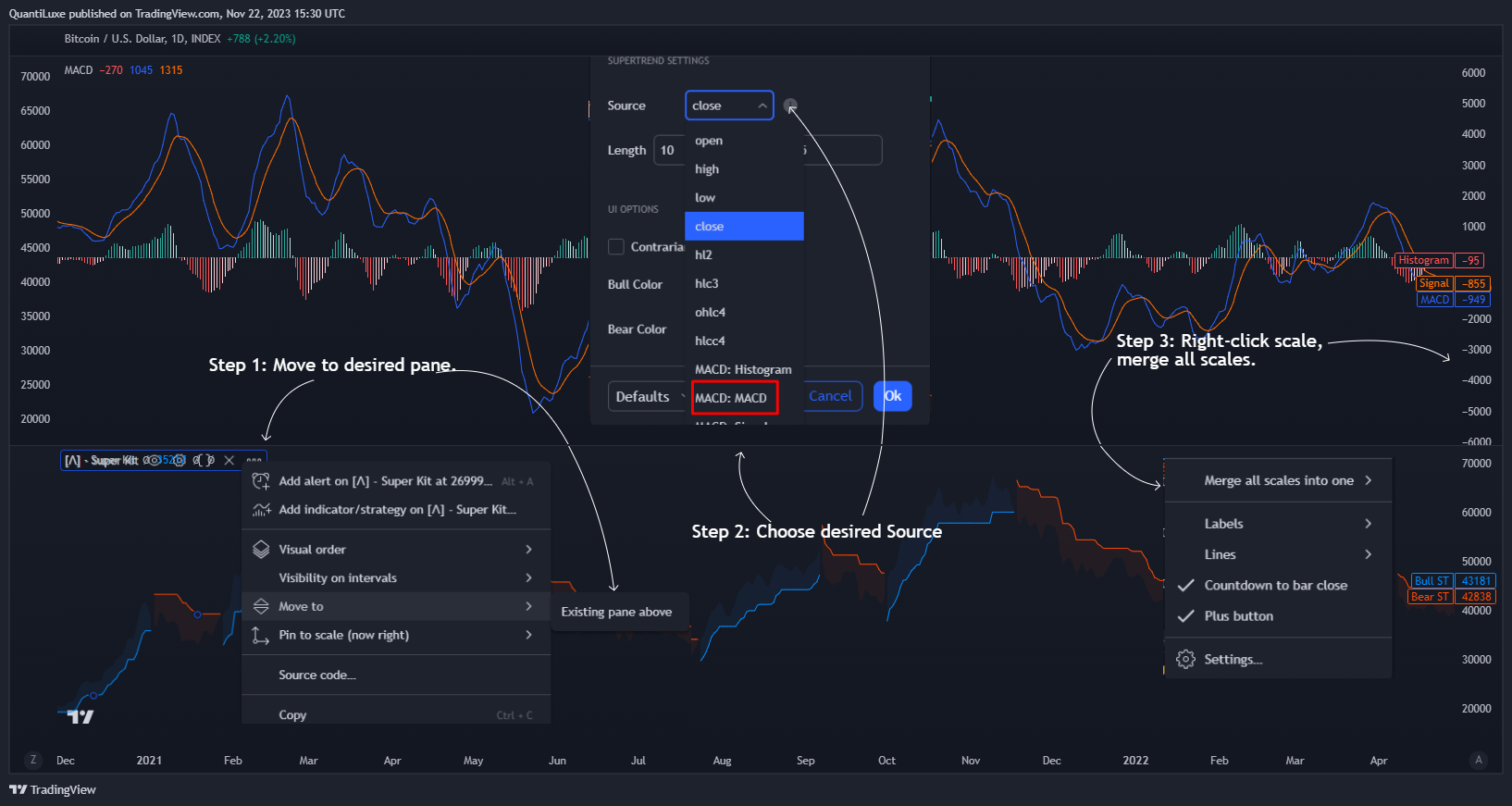Expand the Labels submenu arrow
This screenshot has height=806, width=1512.
tap(1368, 524)
